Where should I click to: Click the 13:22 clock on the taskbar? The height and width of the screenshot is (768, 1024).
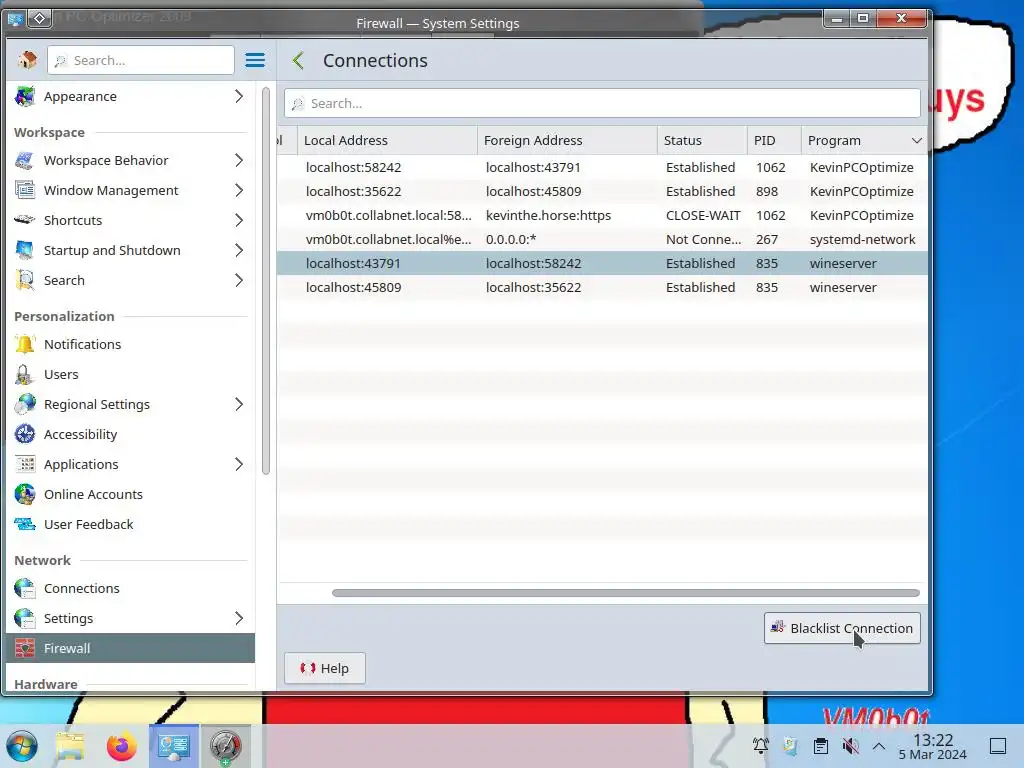tap(933, 746)
